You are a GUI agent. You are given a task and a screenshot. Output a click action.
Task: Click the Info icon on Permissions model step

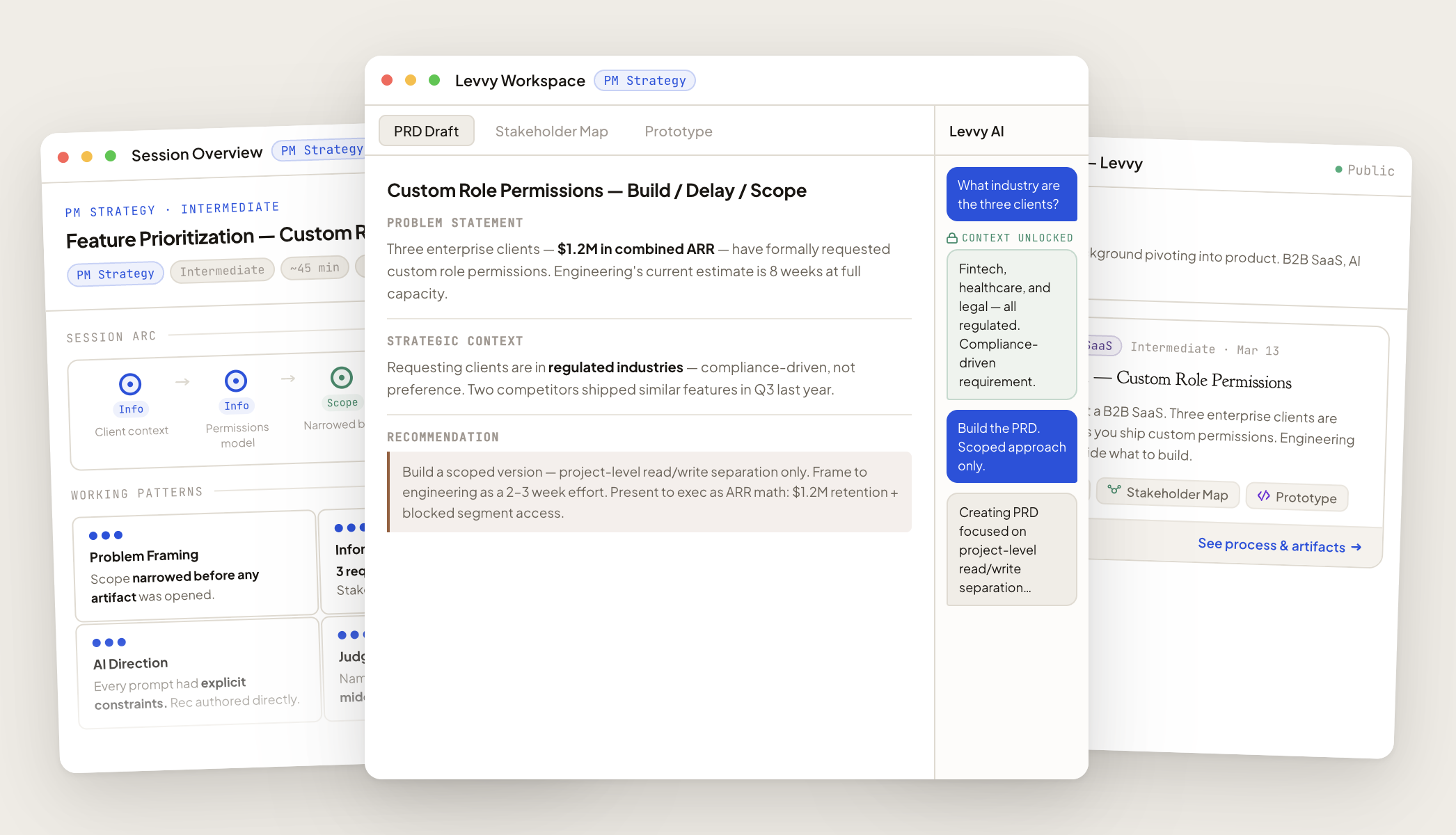(x=237, y=380)
